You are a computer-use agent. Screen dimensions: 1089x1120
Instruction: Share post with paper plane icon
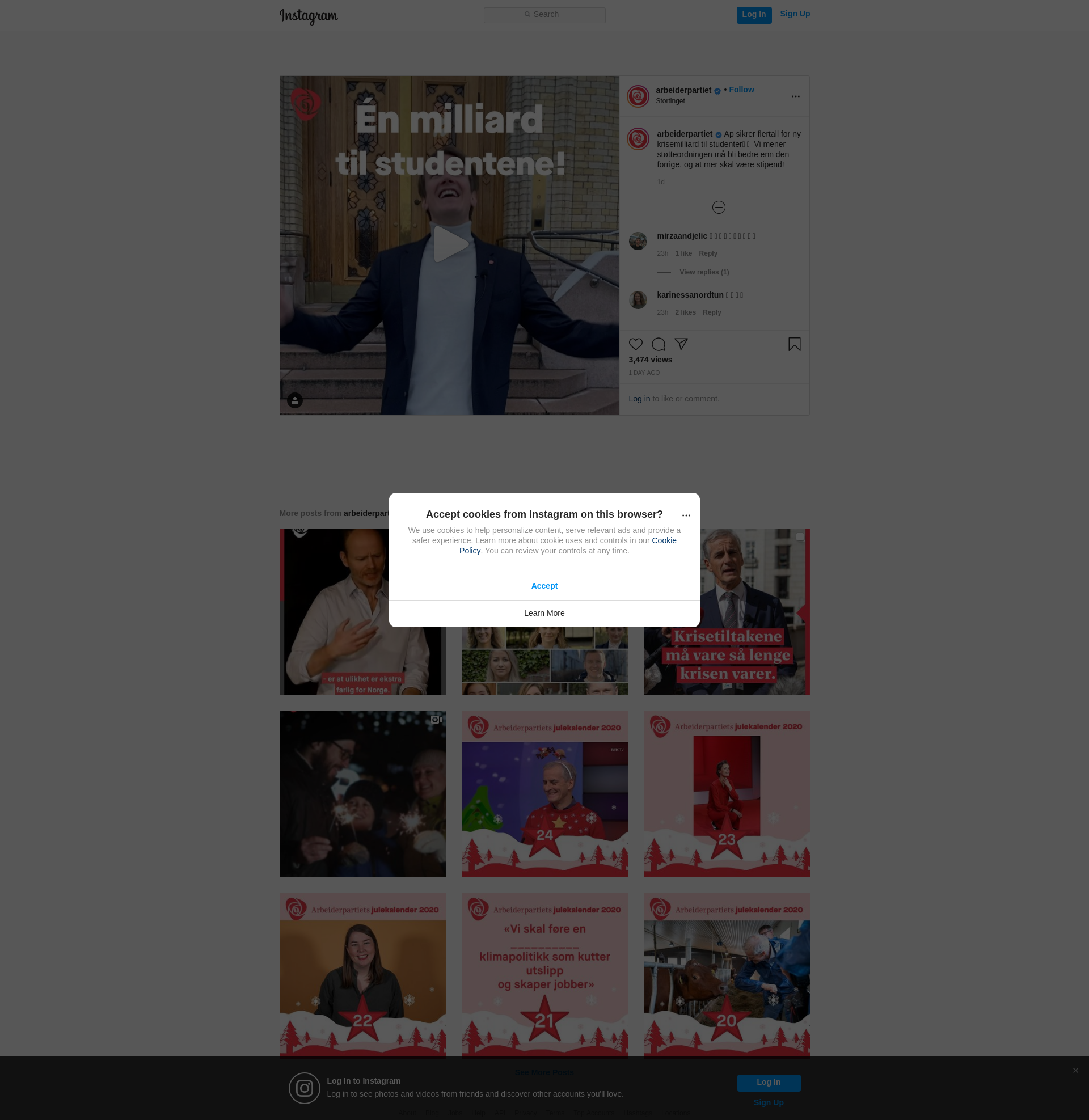[681, 344]
